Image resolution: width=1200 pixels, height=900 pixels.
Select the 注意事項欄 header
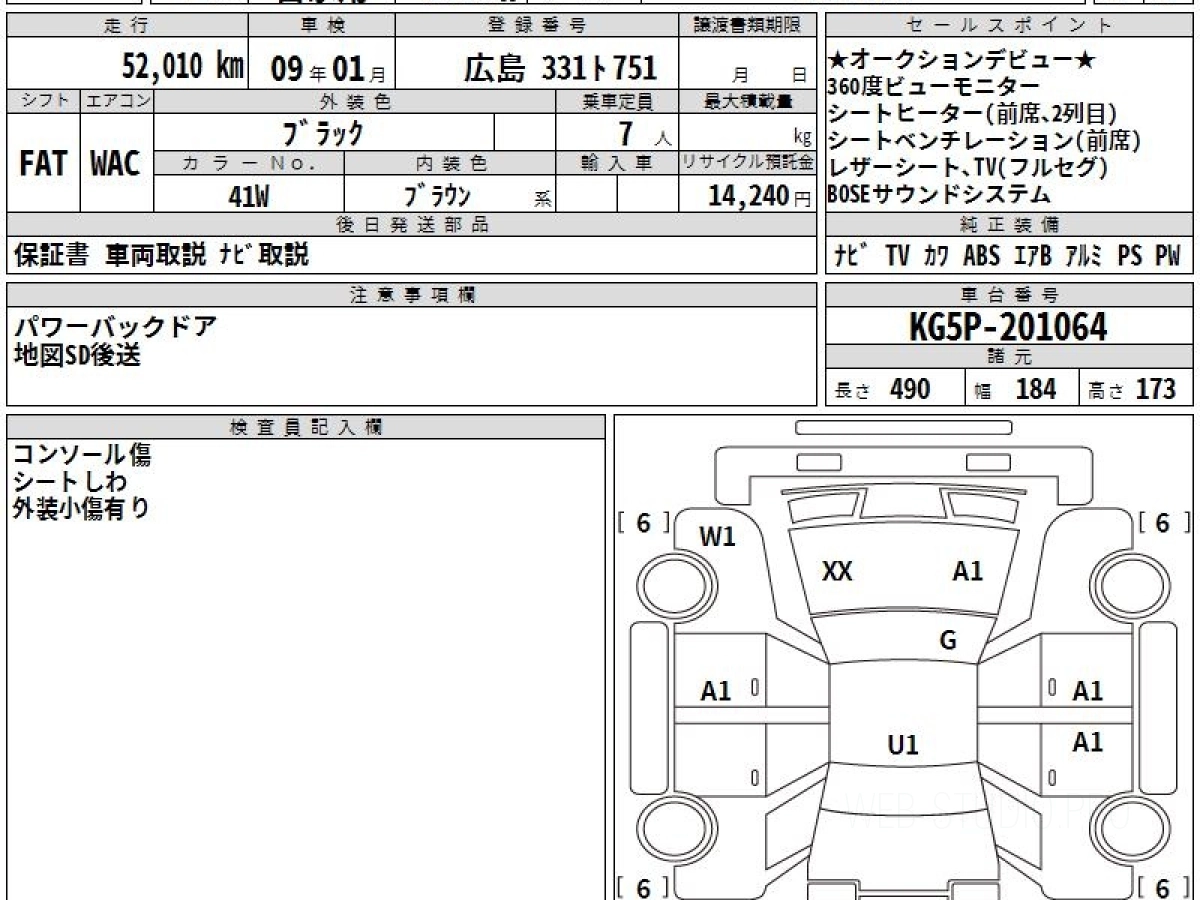(x=412, y=295)
